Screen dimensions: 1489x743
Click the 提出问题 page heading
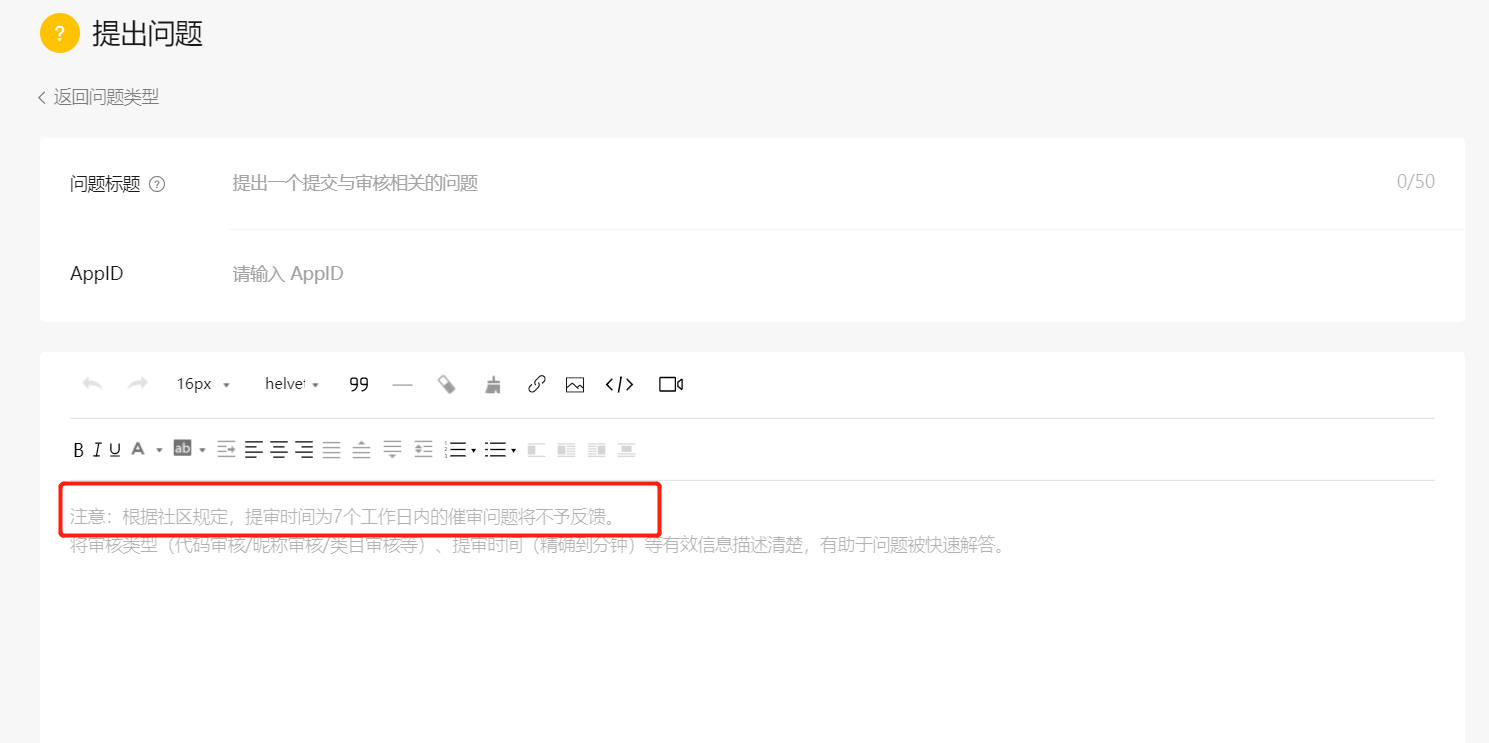[x=148, y=33]
